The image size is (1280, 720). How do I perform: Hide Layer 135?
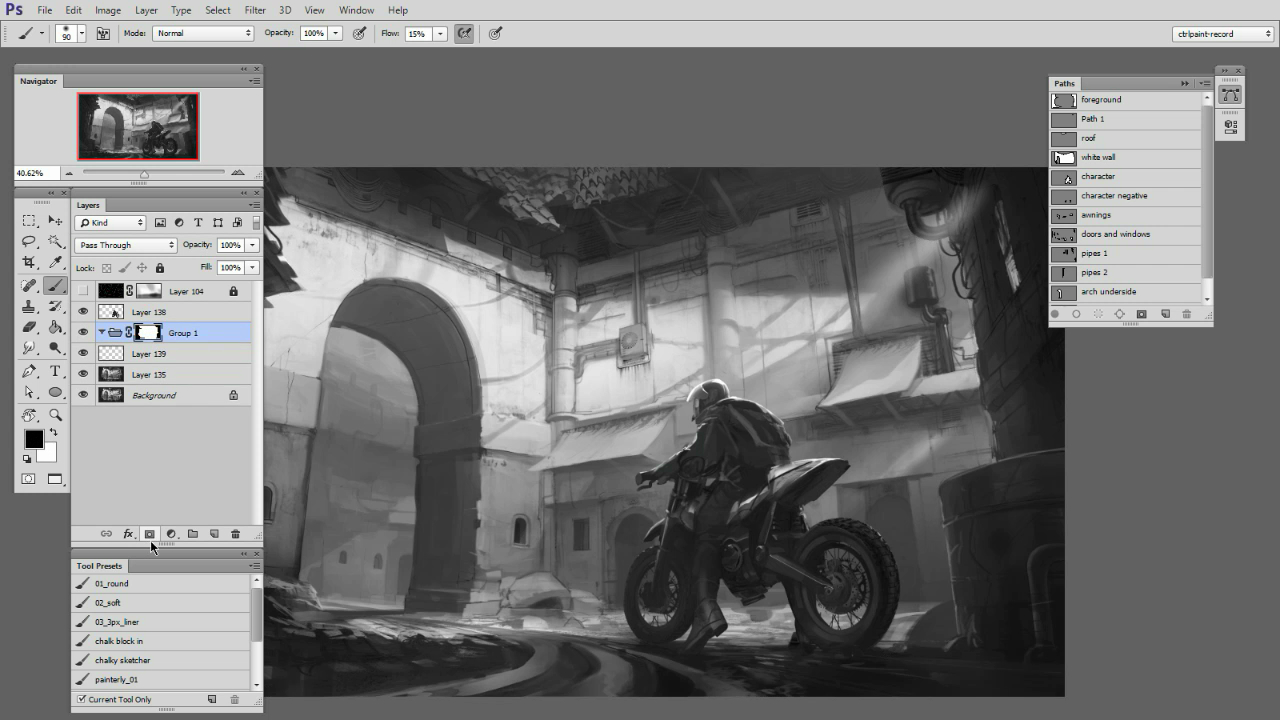(x=83, y=374)
